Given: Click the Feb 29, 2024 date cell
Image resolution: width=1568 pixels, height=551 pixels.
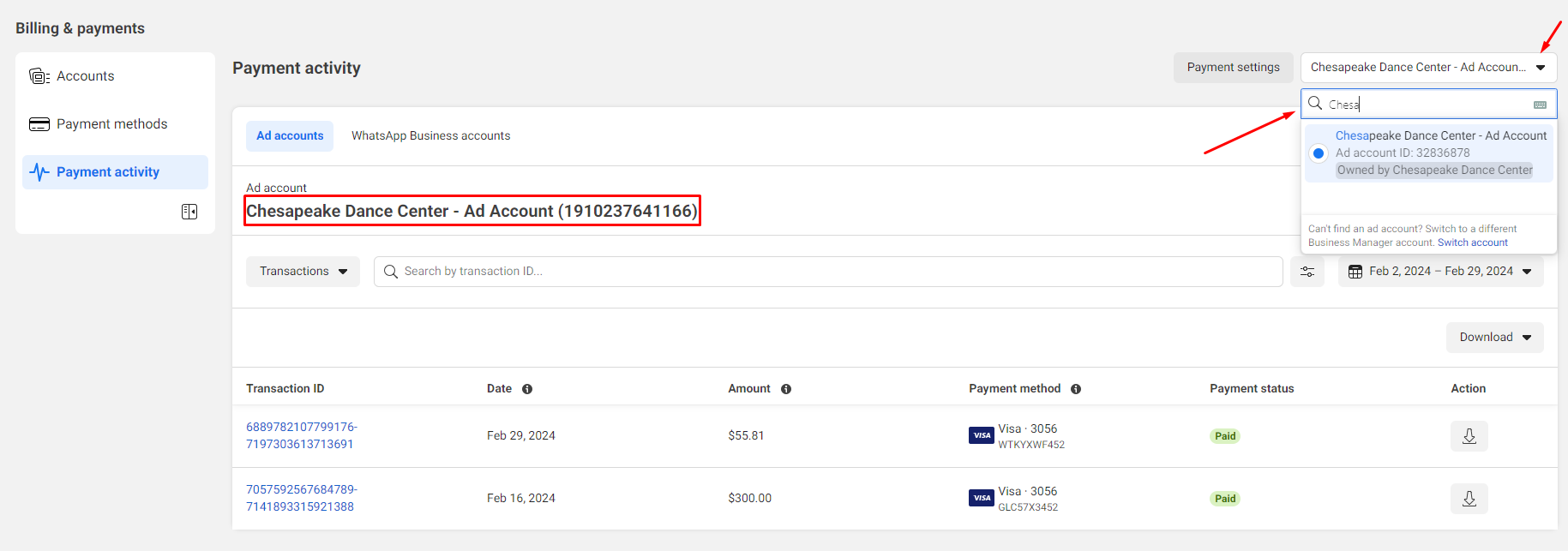Looking at the screenshot, I should coord(521,436).
